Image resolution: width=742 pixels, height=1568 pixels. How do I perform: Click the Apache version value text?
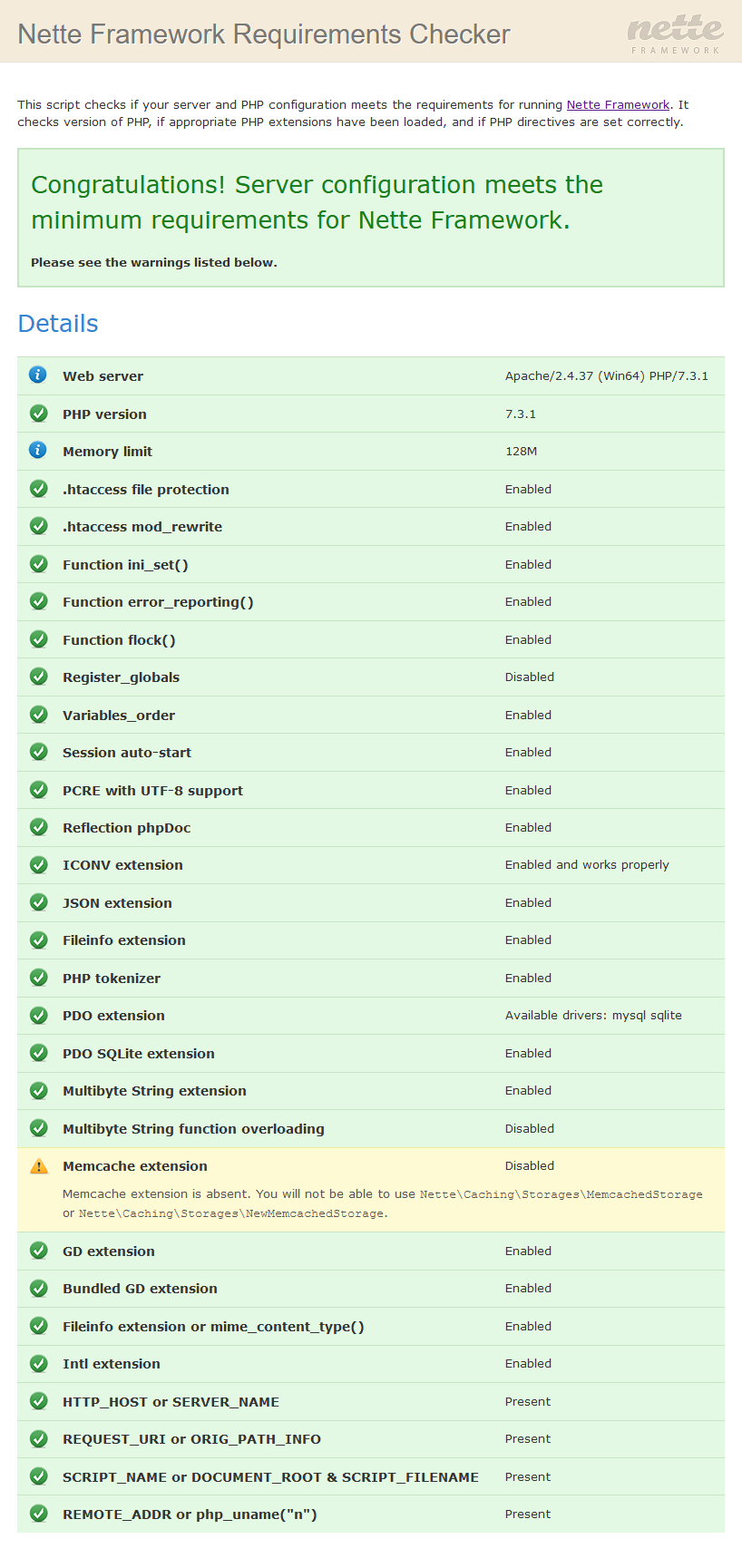pos(606,376)
